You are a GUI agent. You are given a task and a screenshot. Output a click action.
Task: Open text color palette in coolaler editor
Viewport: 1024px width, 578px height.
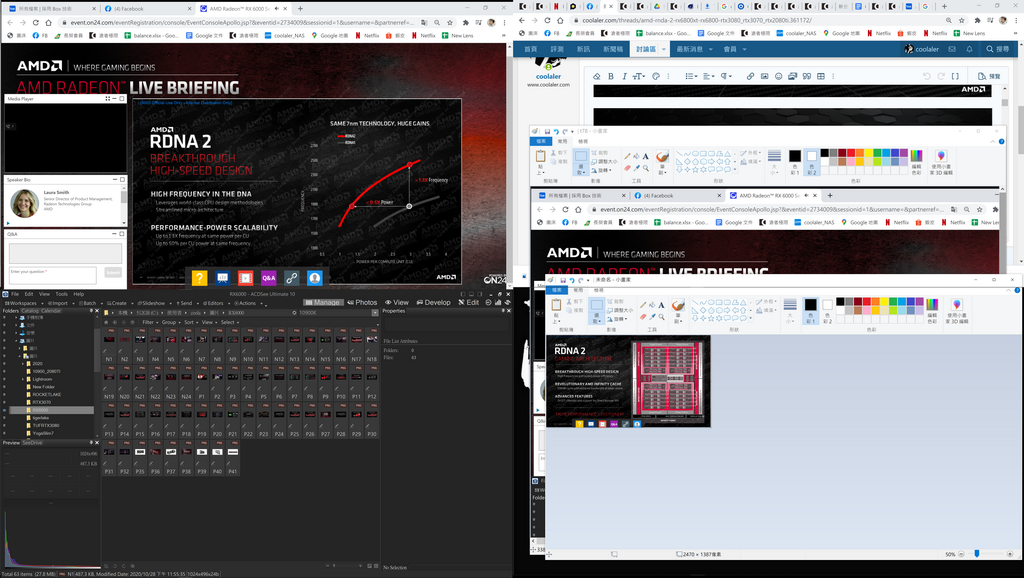click(x=656, y=76)
